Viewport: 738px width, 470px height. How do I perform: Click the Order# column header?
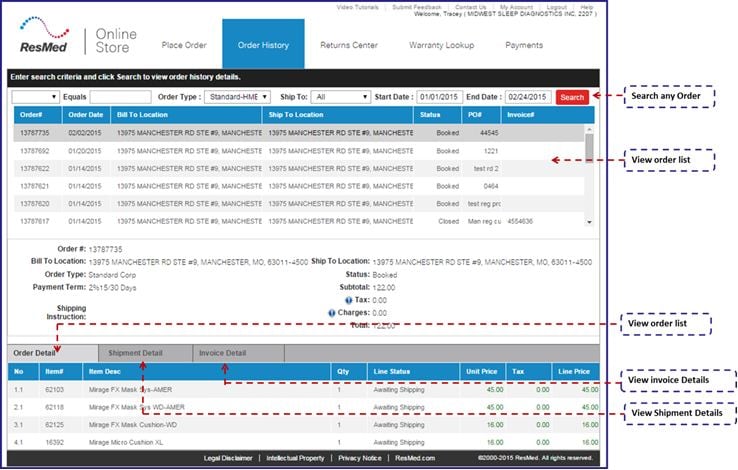pos(38,115)
